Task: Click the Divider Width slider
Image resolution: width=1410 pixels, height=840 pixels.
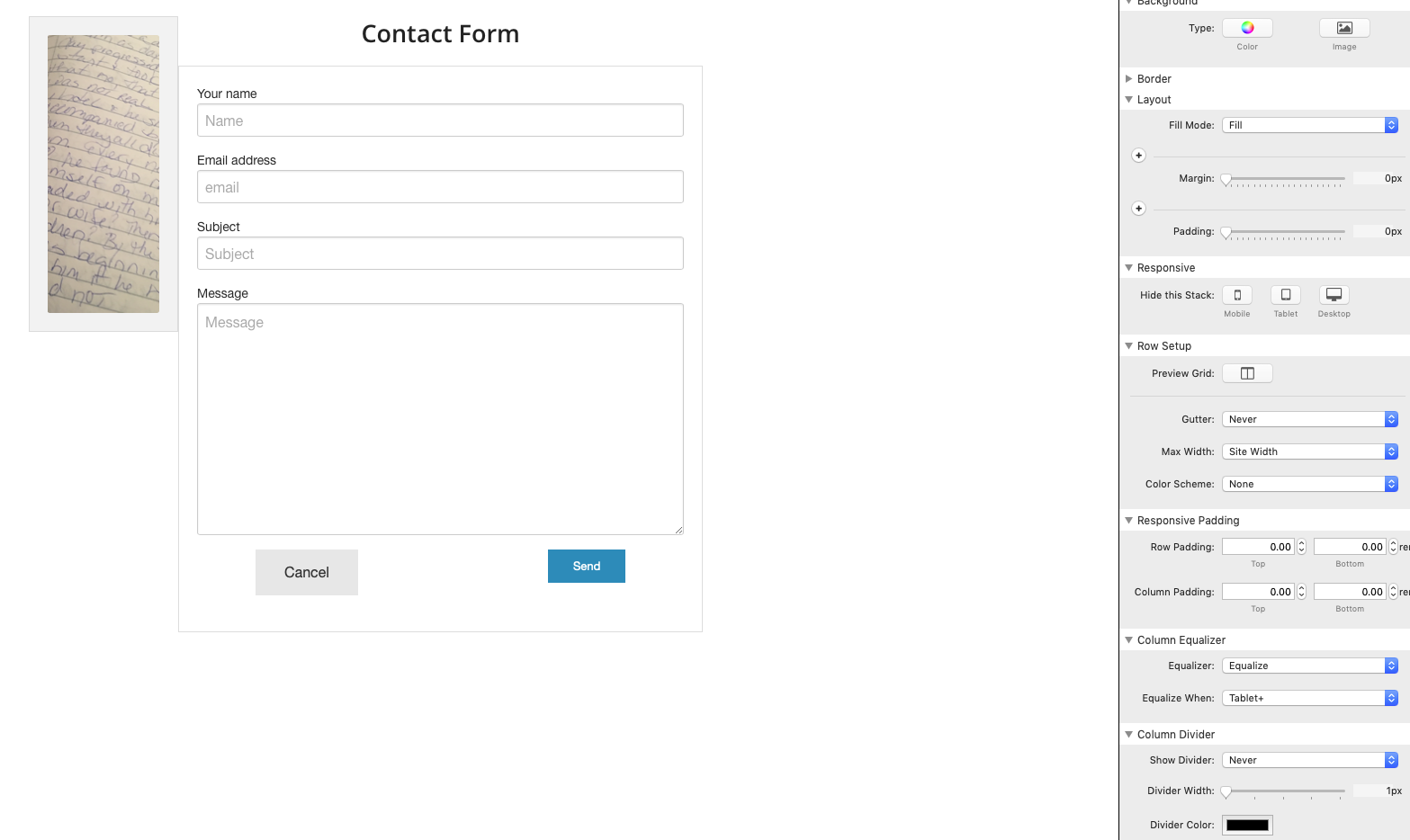Action: point(1285,791)
